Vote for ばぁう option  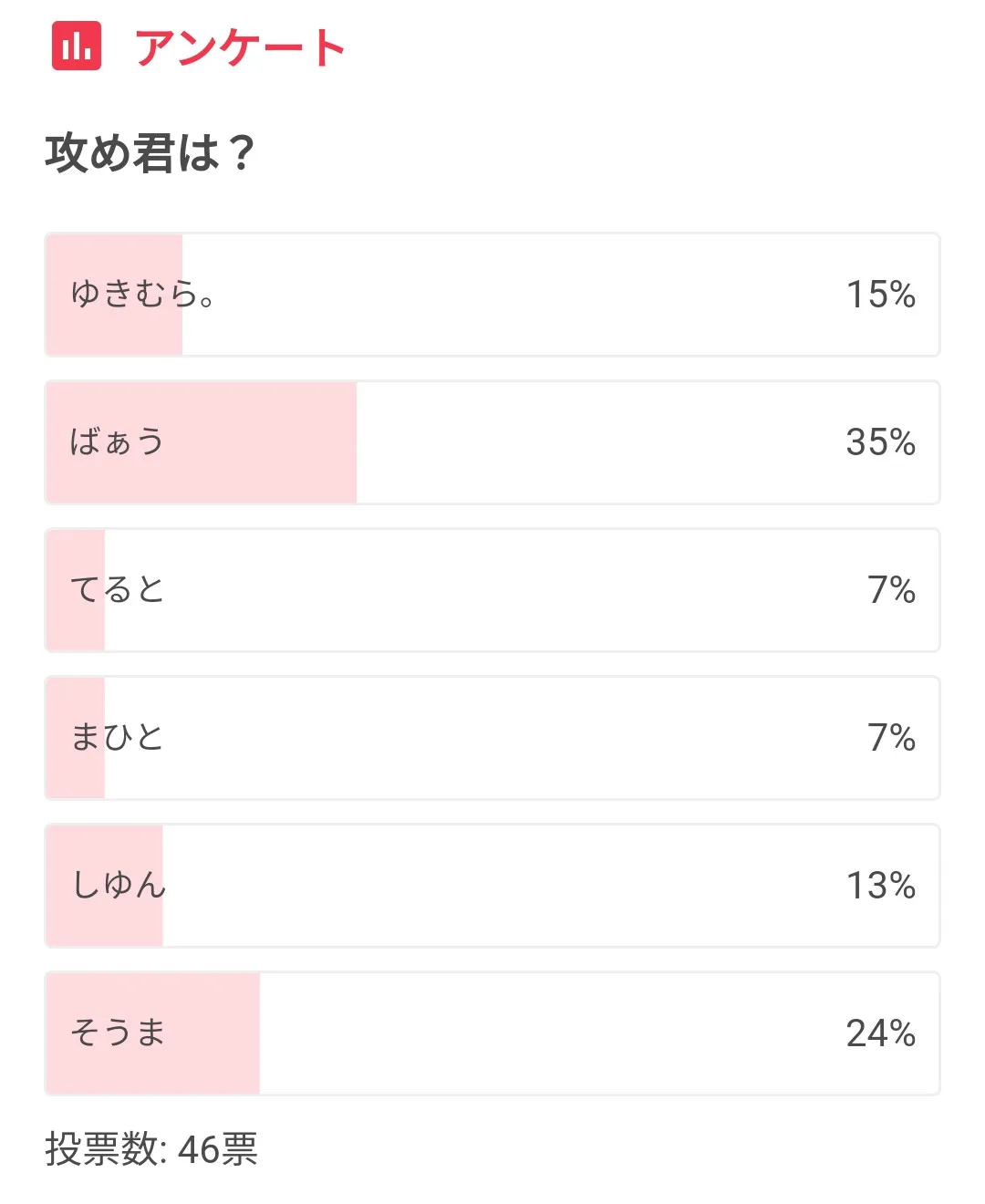coord(493,442)
